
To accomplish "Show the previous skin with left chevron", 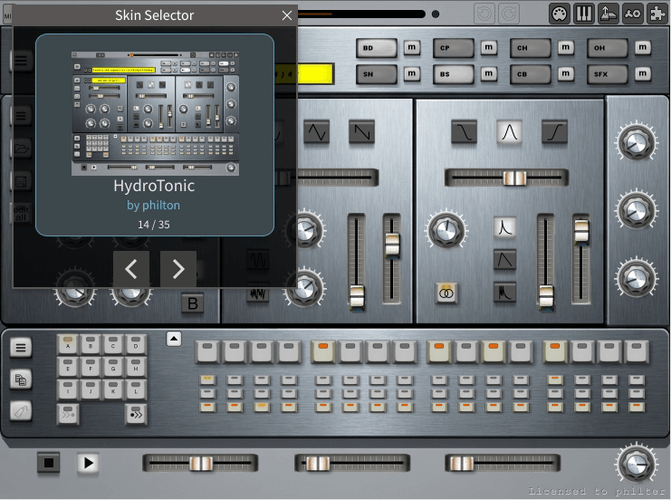I will point(131,269).
